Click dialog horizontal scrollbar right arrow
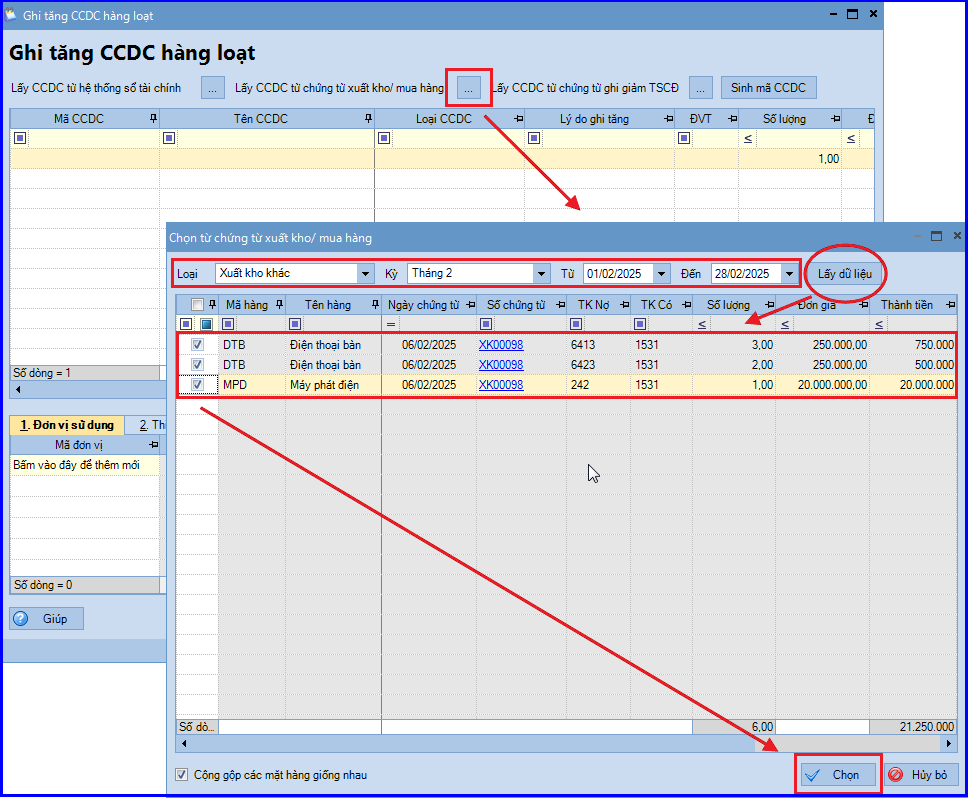 pos(949,744)
